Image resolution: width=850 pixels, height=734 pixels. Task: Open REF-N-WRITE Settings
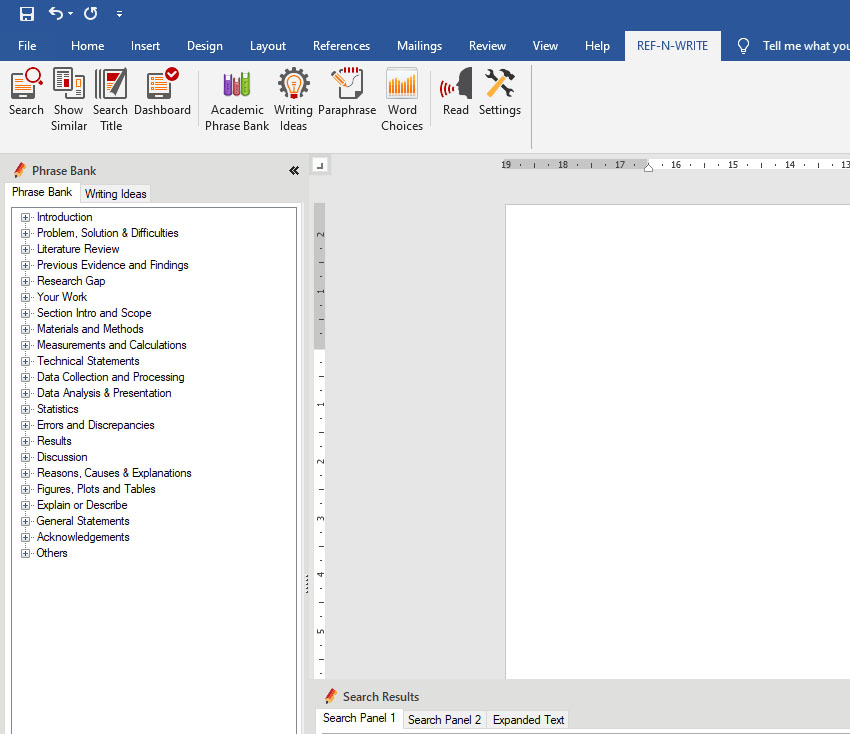499,92
